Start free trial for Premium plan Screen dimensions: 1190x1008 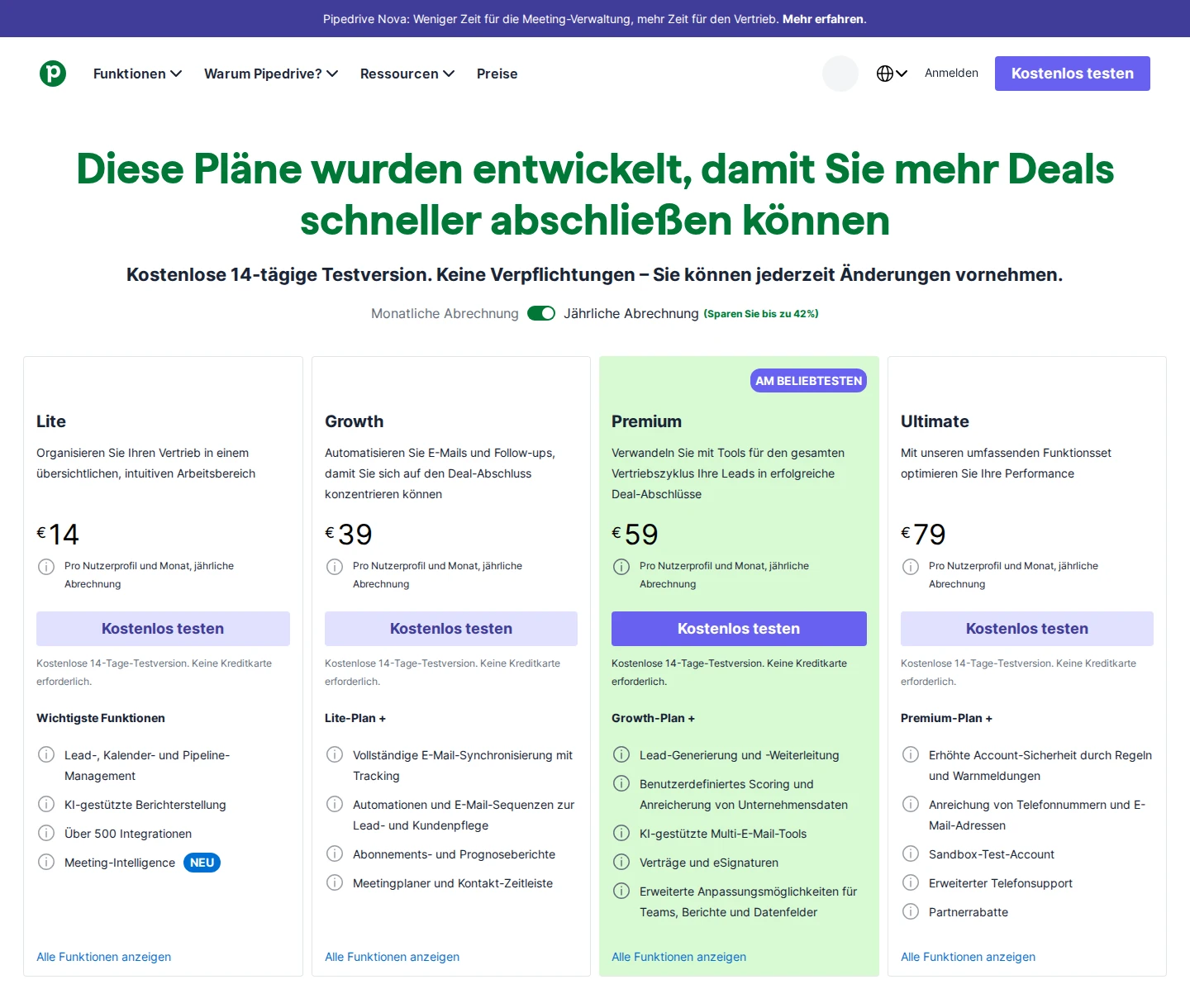click(739, 629)
